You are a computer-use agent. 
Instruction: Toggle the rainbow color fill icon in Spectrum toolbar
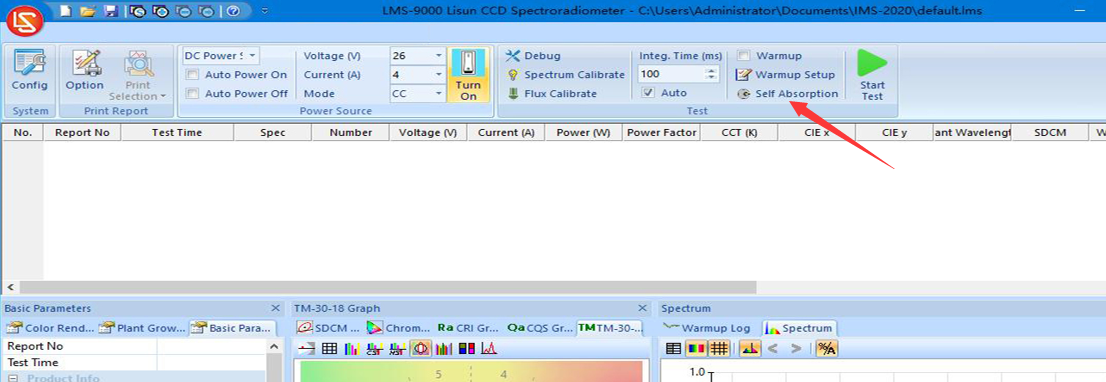click(696, 348)
